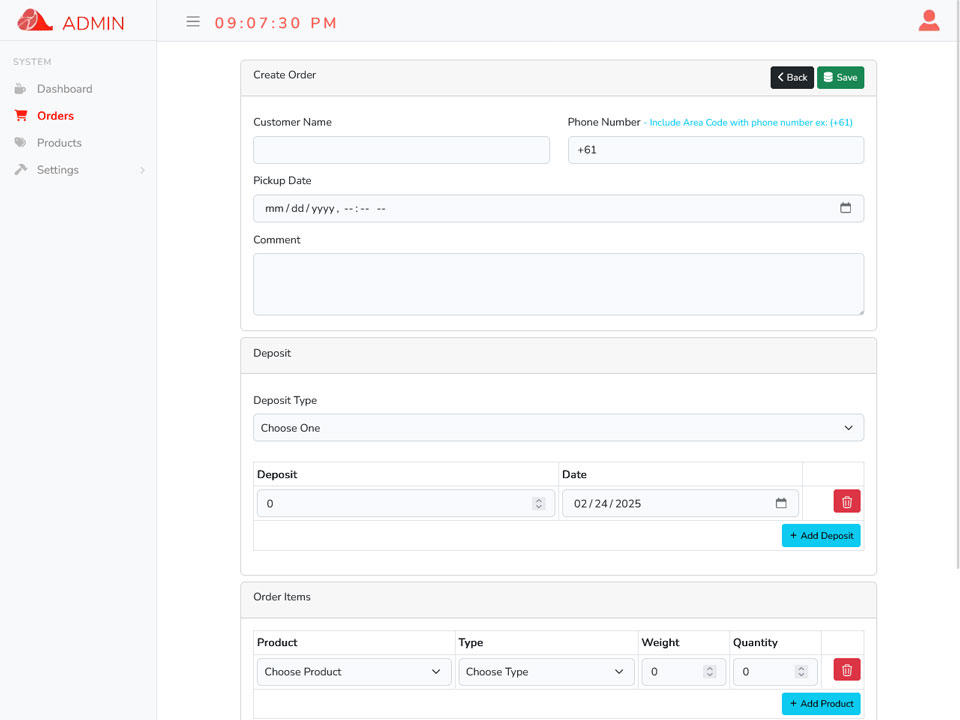Click the Back button

point(792,77)
